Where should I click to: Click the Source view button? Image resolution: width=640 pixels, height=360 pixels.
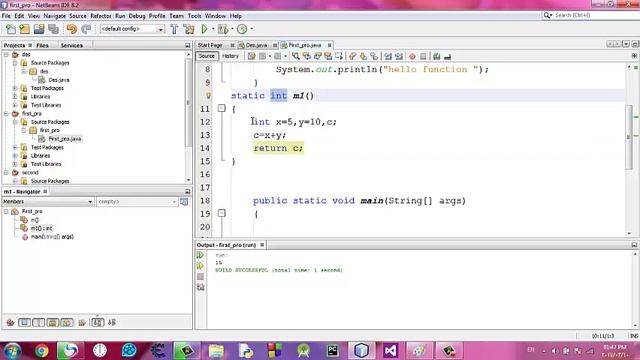(x=207, y=56)
